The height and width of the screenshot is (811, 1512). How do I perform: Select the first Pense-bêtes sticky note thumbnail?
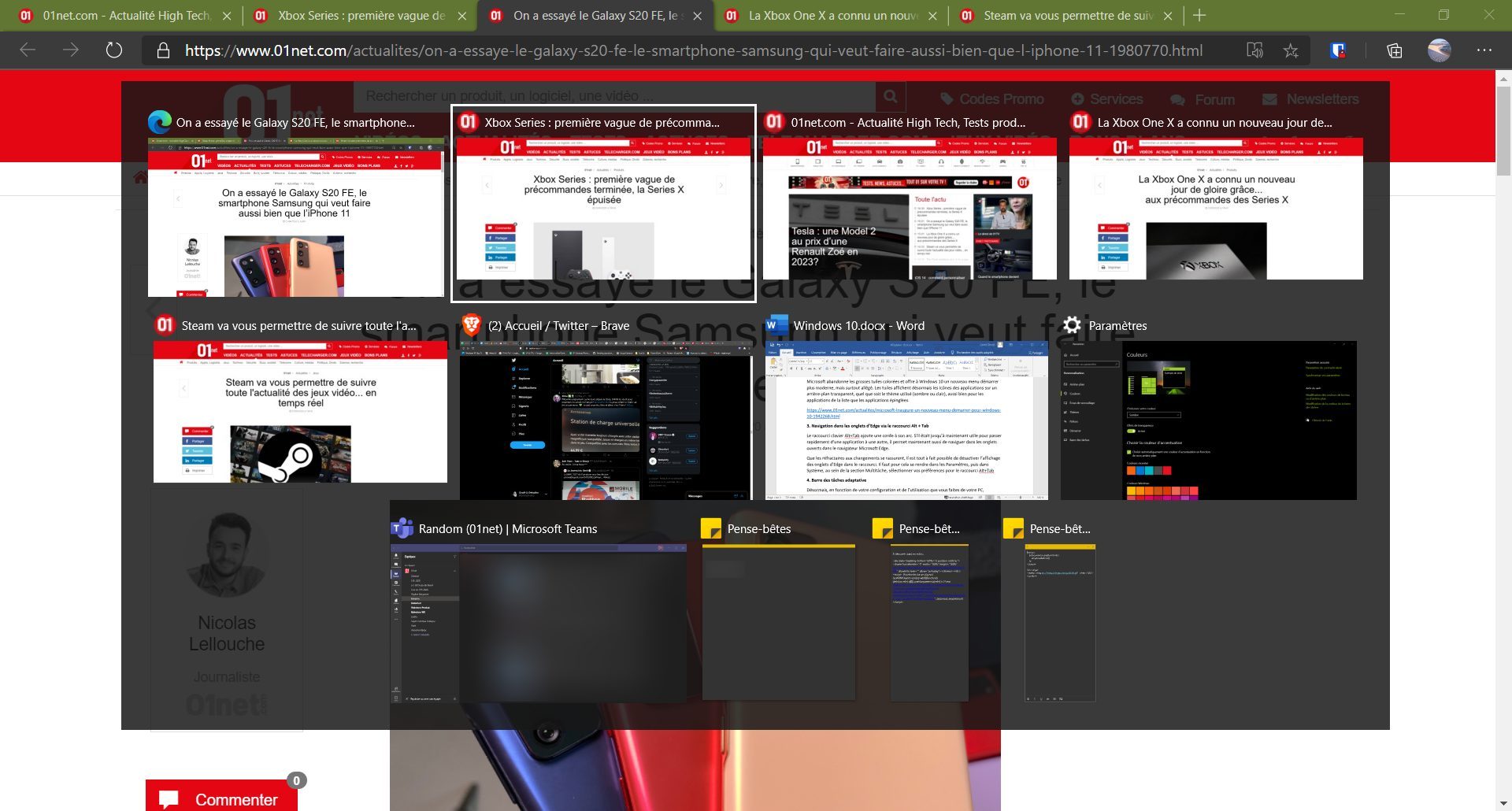[x=778, y=621]
